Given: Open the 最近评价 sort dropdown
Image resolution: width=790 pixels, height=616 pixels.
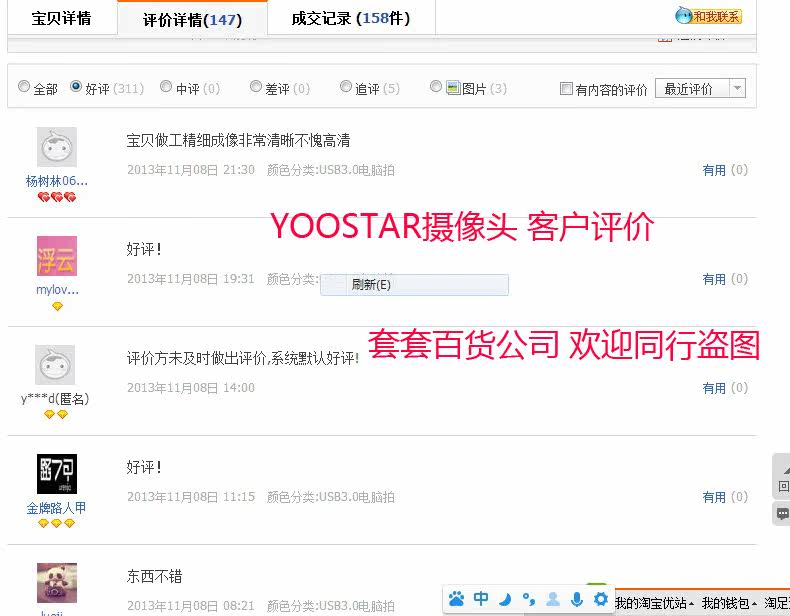Looking at the screenshot, I should coord(700,89).
